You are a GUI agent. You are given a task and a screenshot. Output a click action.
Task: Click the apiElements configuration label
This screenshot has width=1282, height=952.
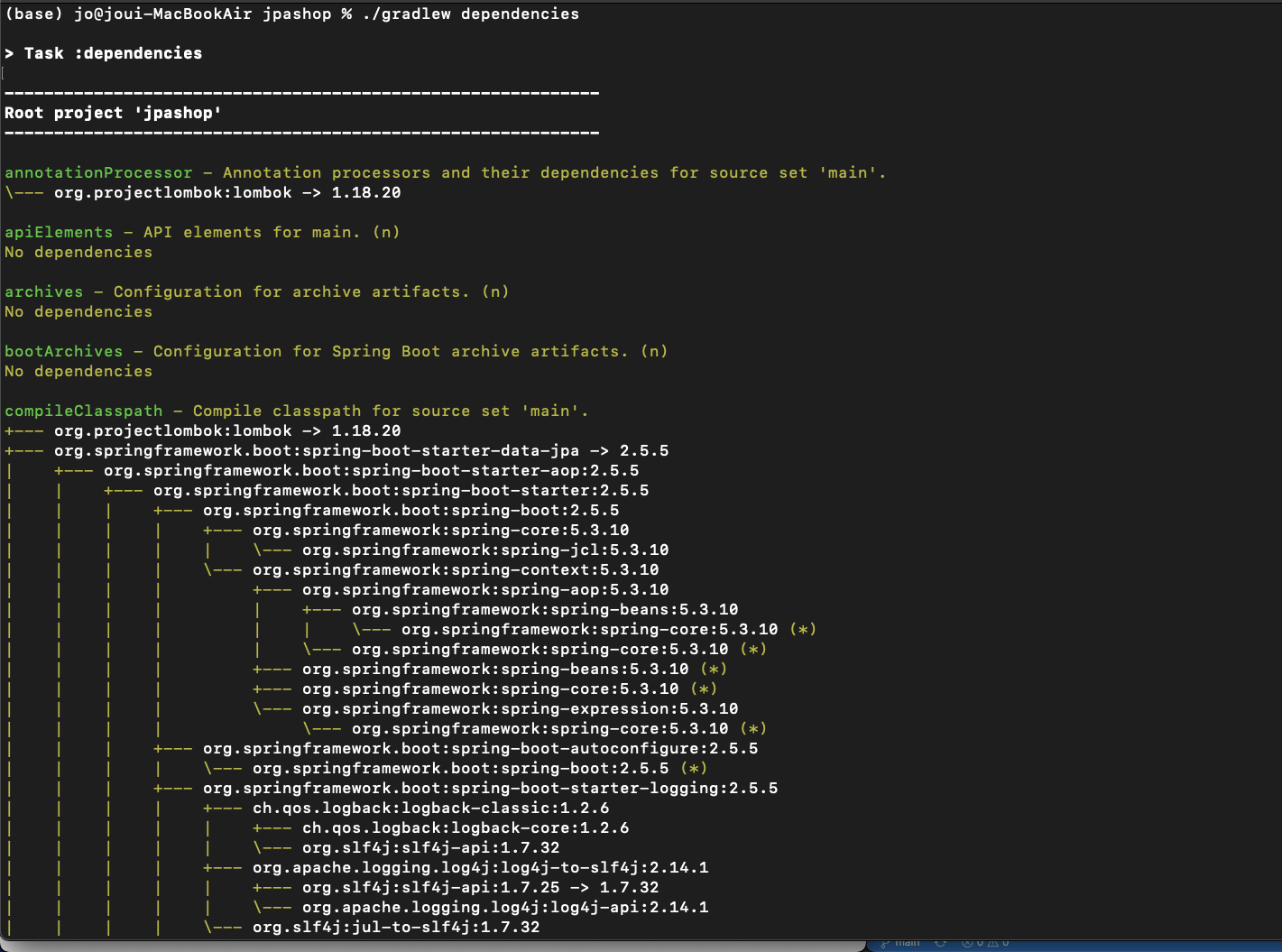pyautogui.click(x=59, y=232)
